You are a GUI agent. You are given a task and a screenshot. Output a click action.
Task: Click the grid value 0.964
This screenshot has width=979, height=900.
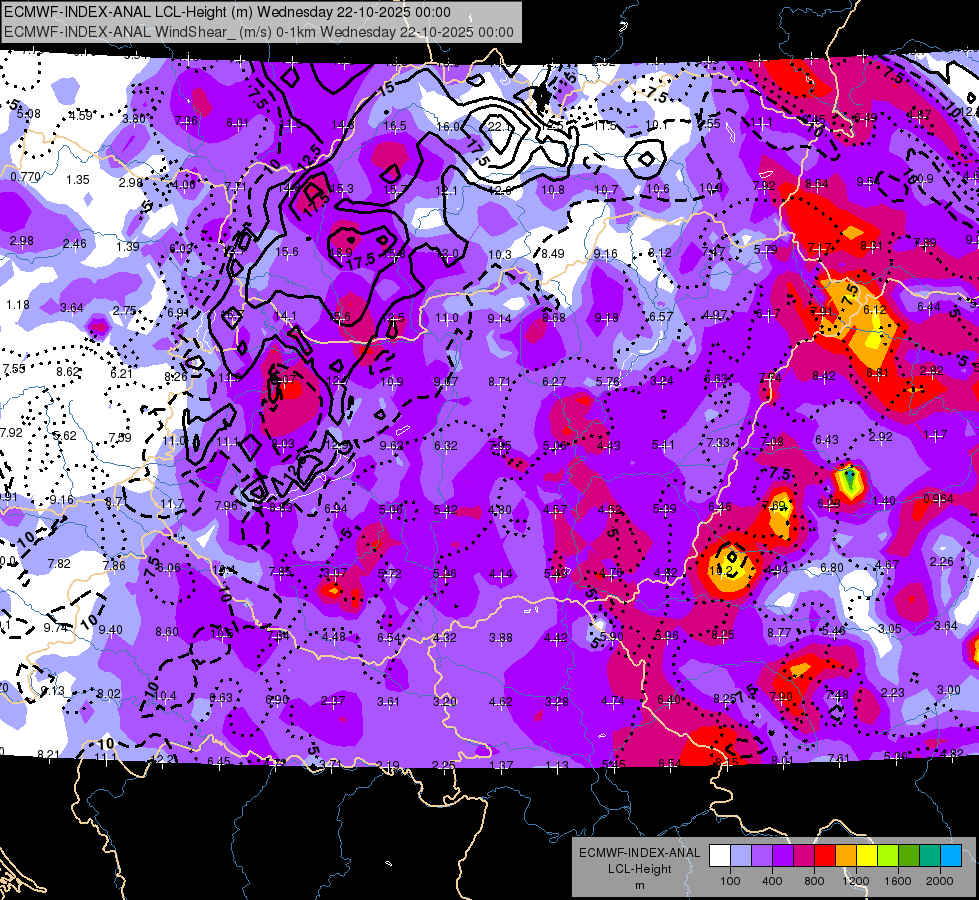point(938,498)
